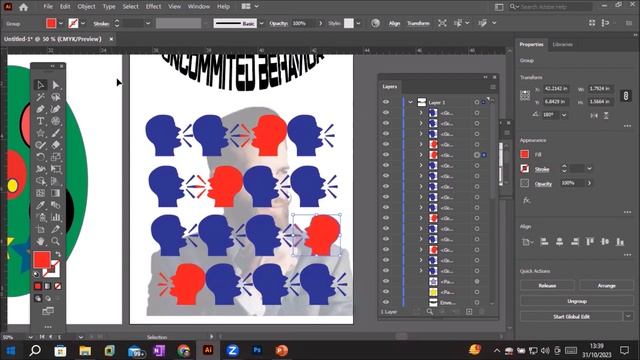Open the Window menu

(x=198, y=7)
